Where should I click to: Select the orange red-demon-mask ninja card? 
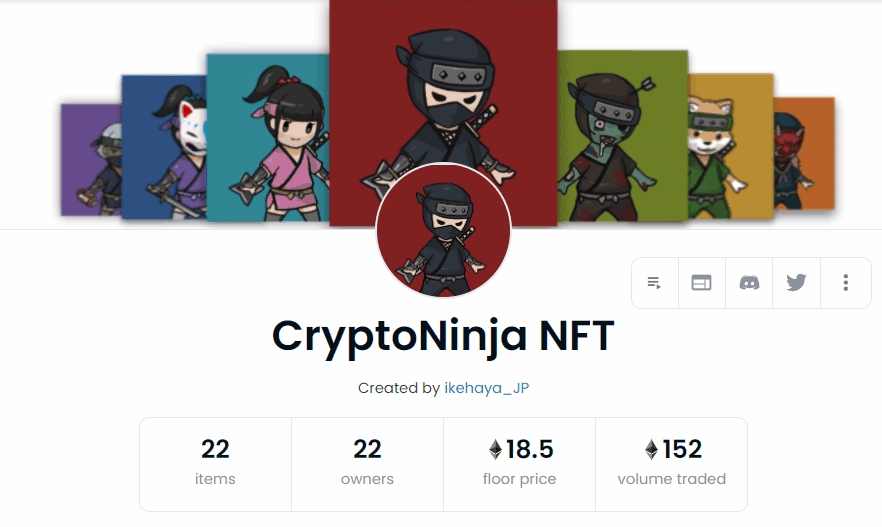(804, 153)
